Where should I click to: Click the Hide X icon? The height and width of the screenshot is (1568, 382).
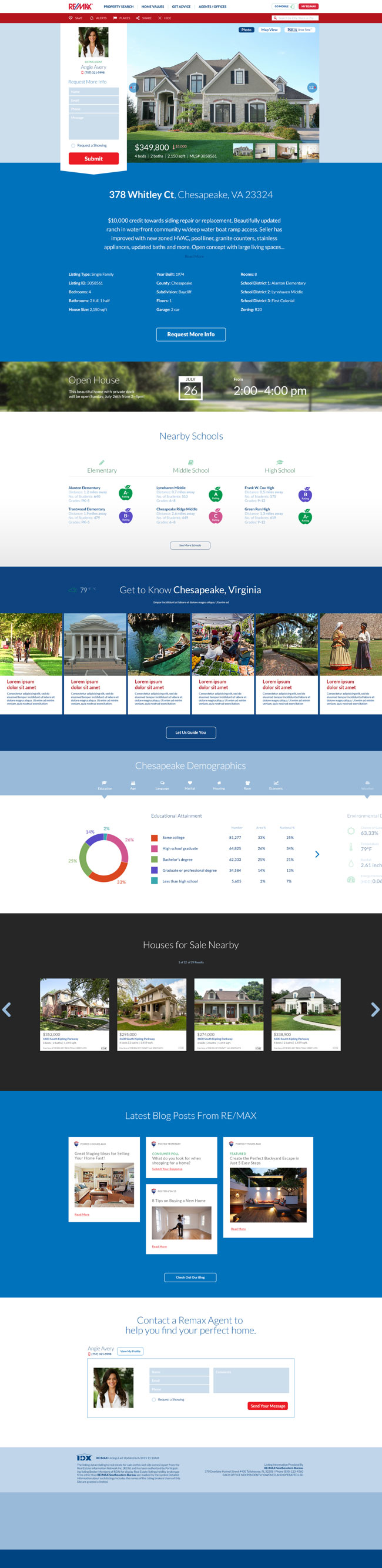[160, 18]
